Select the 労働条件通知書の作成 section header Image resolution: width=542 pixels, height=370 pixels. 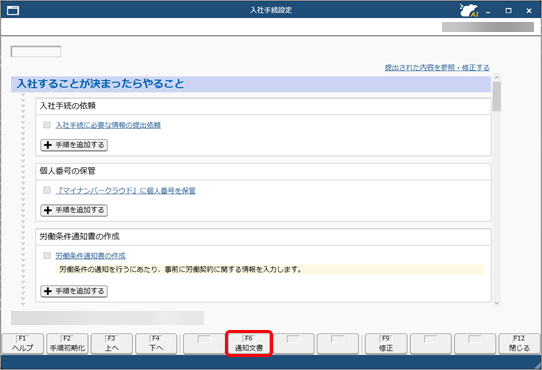pos(263,237)
